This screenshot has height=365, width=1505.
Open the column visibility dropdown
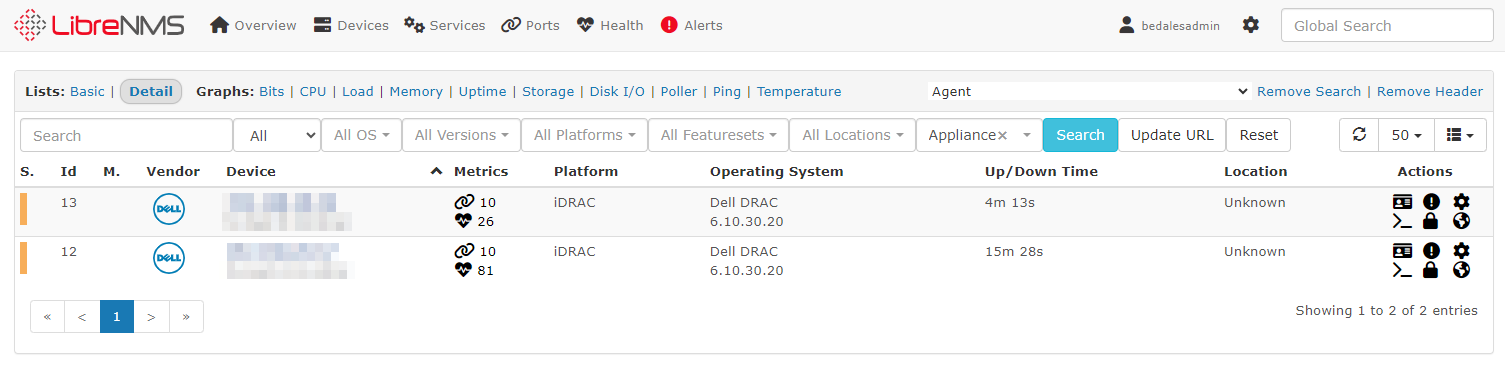click(1460, 135)
